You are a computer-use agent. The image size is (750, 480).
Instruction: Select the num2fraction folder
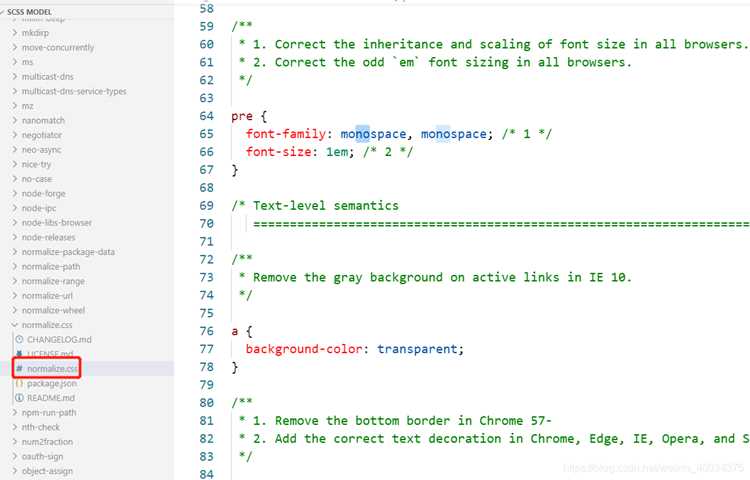click(x=47, y=442)
